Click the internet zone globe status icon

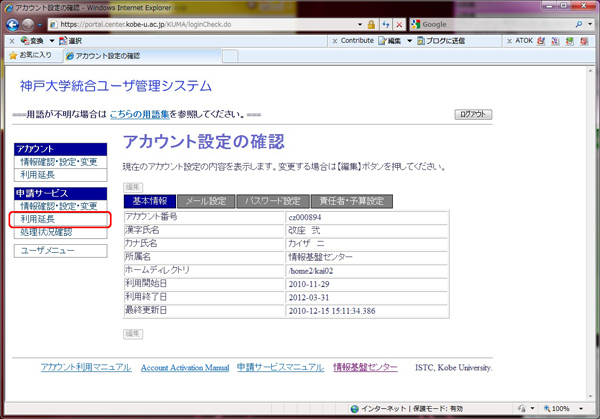tap(355, 409)
